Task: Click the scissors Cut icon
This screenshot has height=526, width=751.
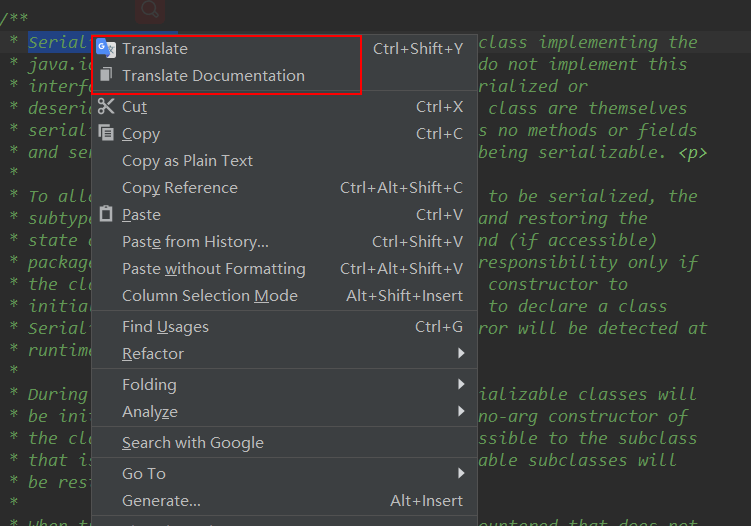Action: point(106,106)
